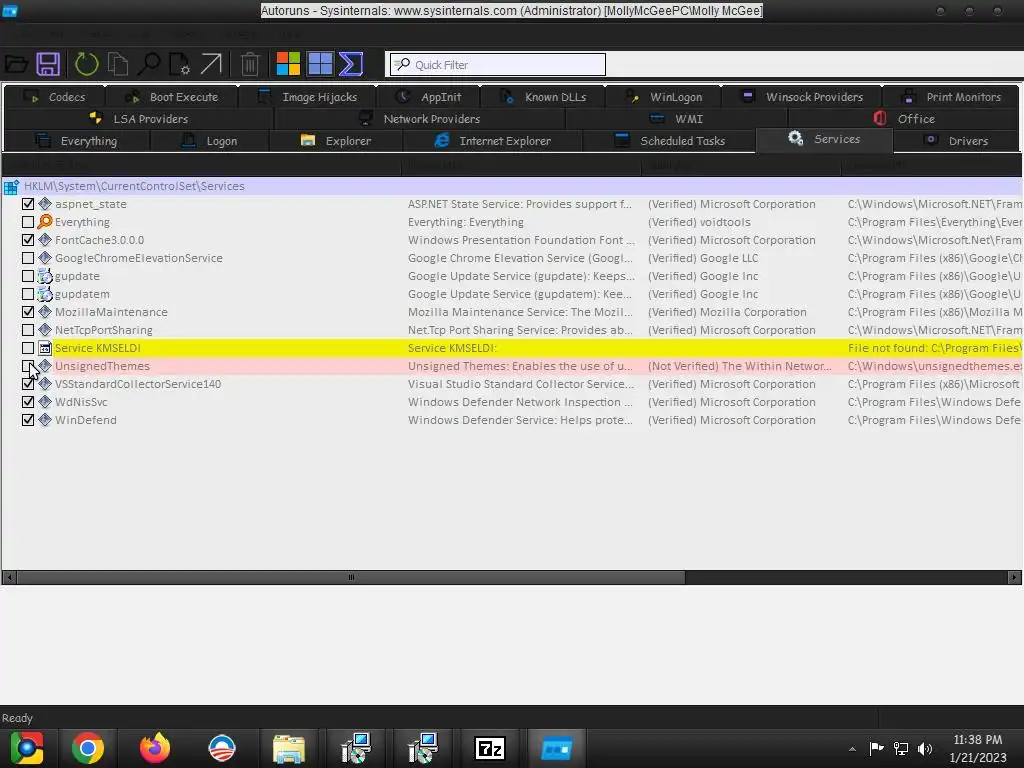Check the gupdatem service checkbox

click(28, 294)
